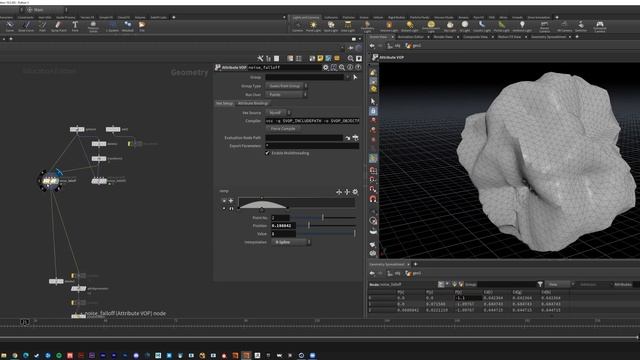This screenshot has width=640, height=360.
Task: Click the network editor search magnifier
Action: coord(351,58)
